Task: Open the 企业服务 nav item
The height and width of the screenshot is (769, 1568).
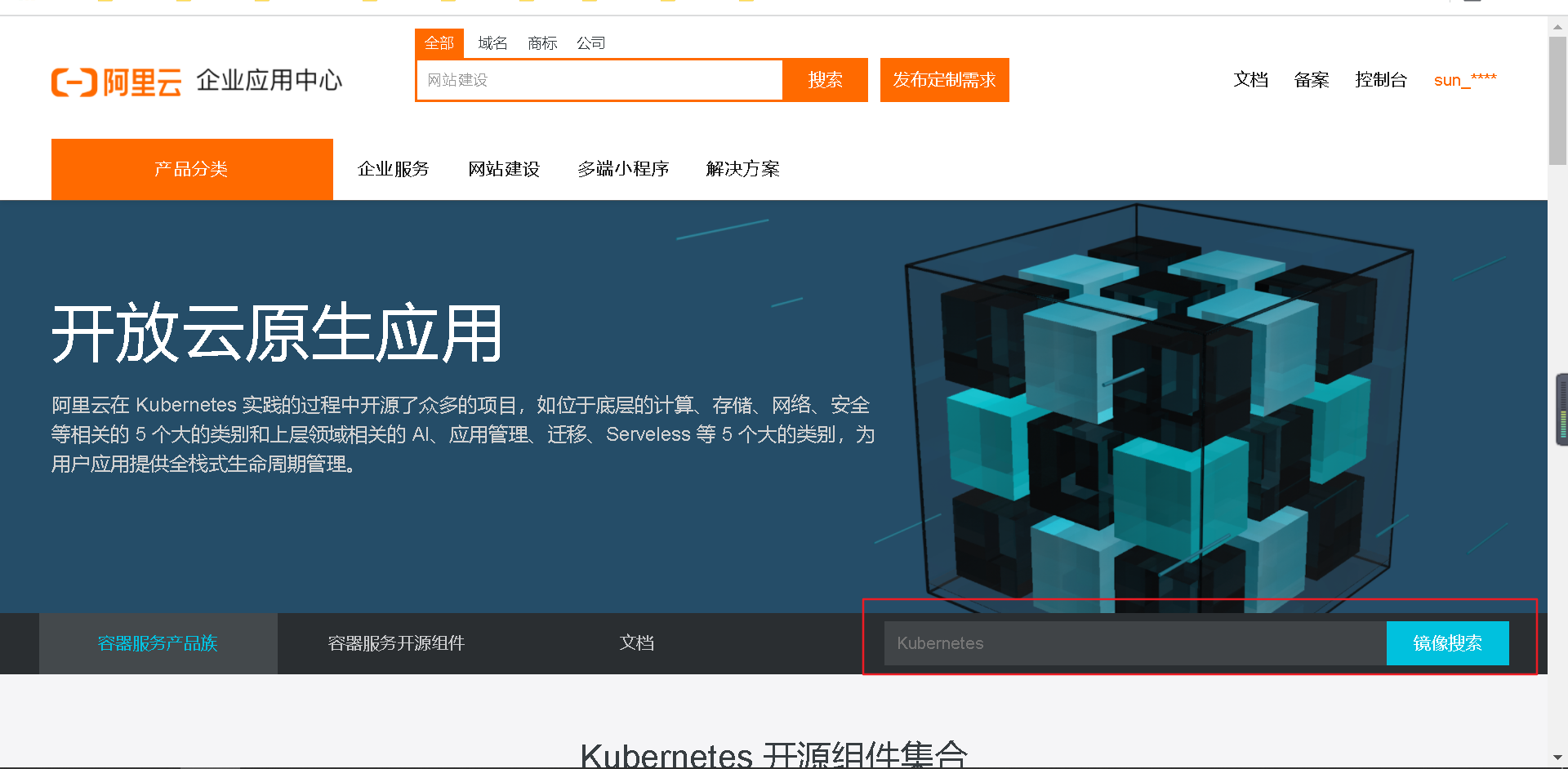Action: pyautogui.click(x=394, y=169)
